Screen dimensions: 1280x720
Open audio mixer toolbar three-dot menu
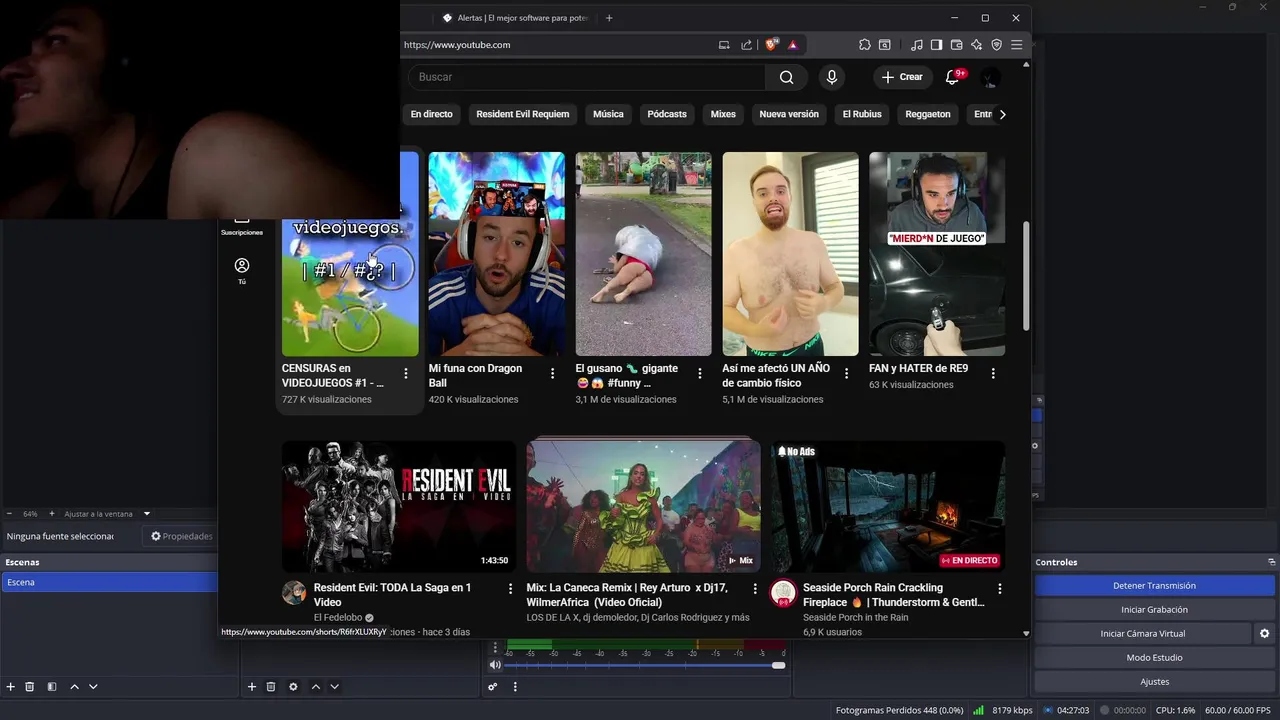[515, 687]
